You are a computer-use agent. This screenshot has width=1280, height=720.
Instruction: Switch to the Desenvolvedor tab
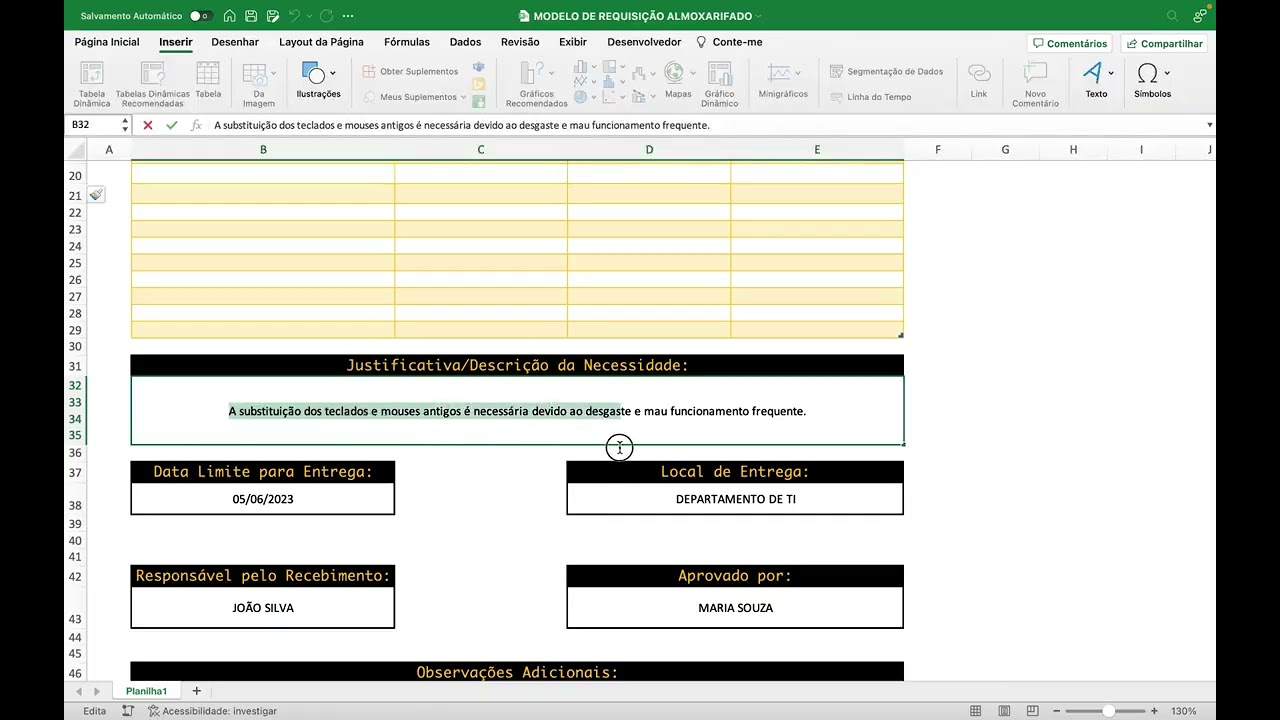pos(644,42)
